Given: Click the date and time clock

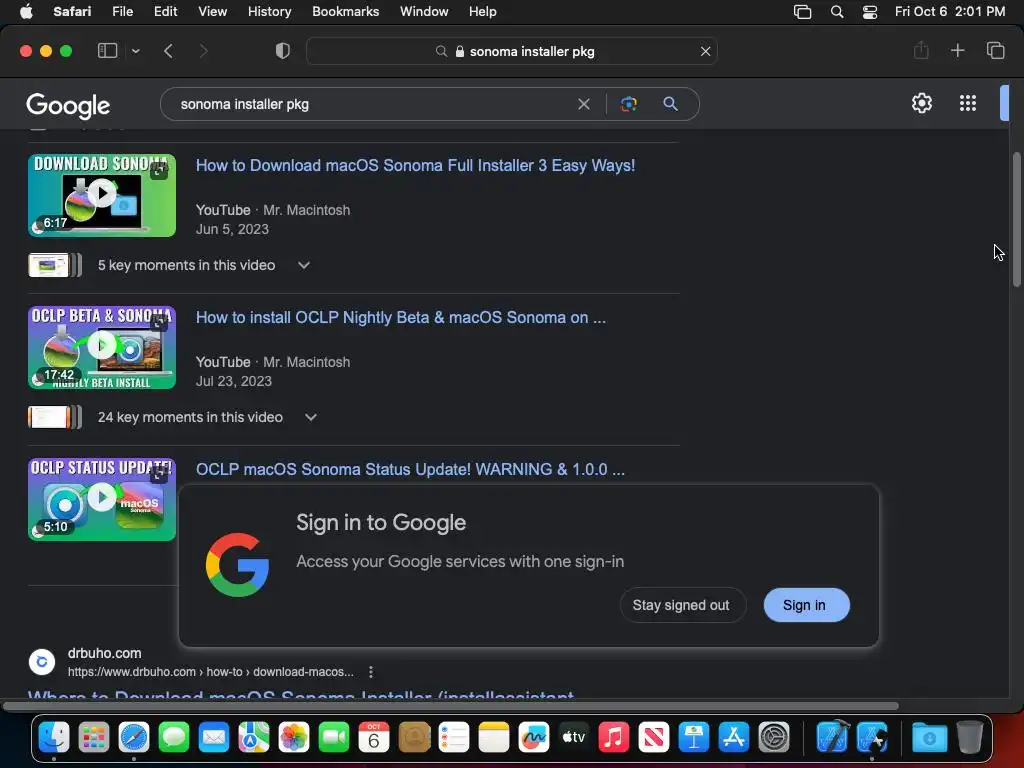Looking at the screenshot, I should pyautogui.click(x=950, y=11).
